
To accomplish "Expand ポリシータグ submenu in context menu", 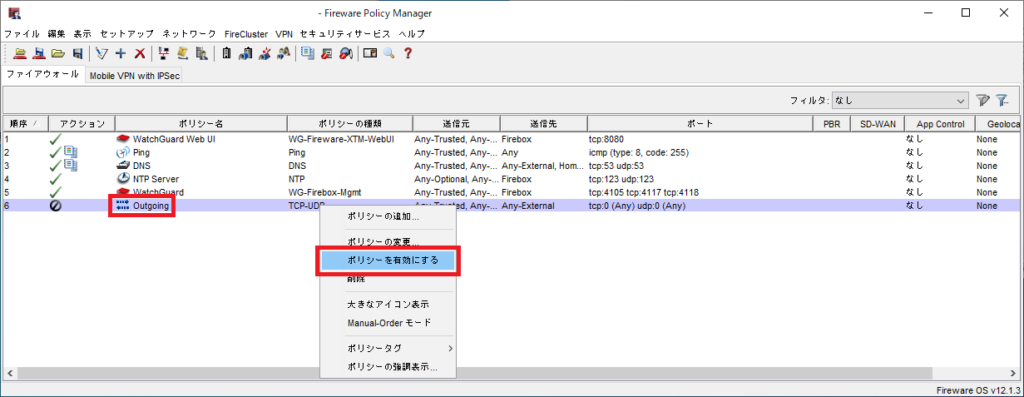I will pyautogui.click(x=399, y=348).
